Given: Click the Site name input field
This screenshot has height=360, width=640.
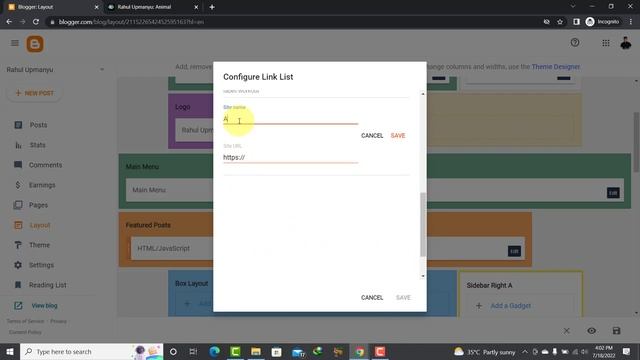Looking at the screenshot, I should [x=290, y=119].
